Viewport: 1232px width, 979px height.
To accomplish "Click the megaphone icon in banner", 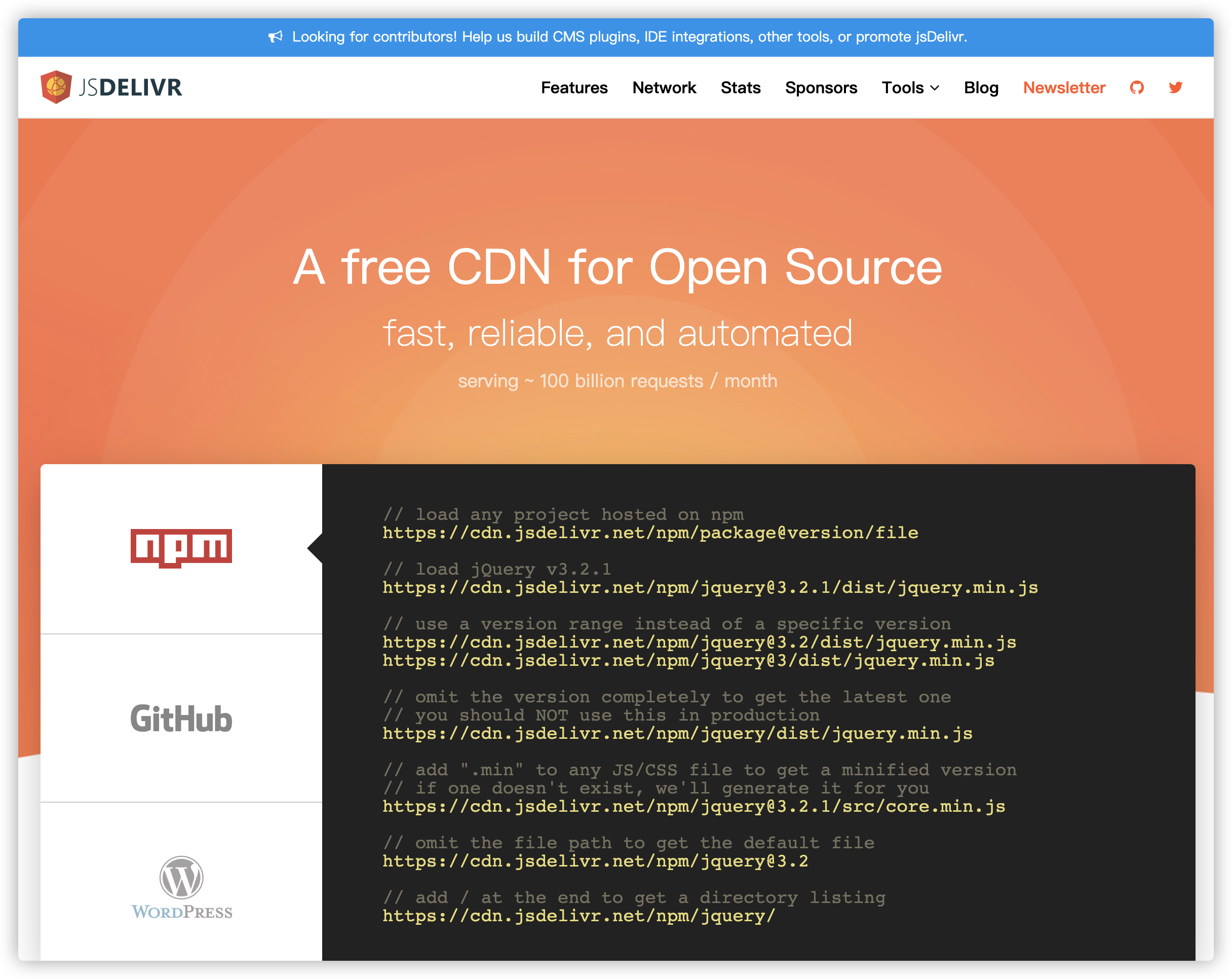I will [x=276, y=37].
